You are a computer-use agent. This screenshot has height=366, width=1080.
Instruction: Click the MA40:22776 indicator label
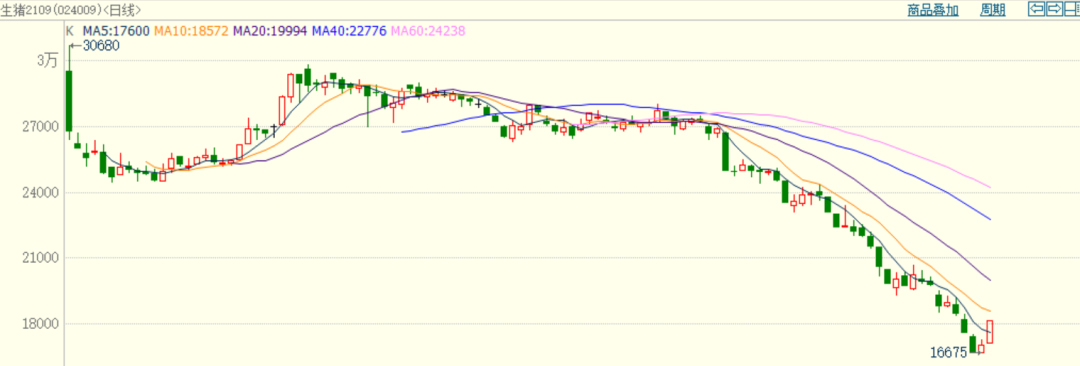pyautogui.click(x=349, y=30)
